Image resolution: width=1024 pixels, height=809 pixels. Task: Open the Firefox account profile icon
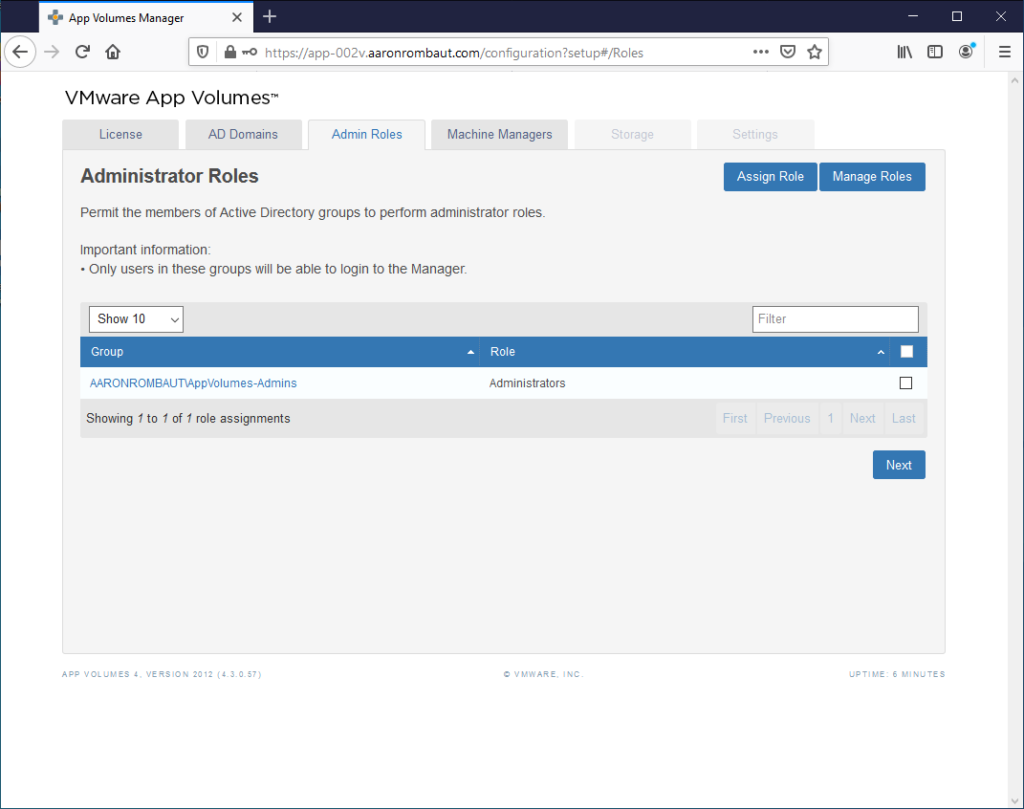coord(966,52)
